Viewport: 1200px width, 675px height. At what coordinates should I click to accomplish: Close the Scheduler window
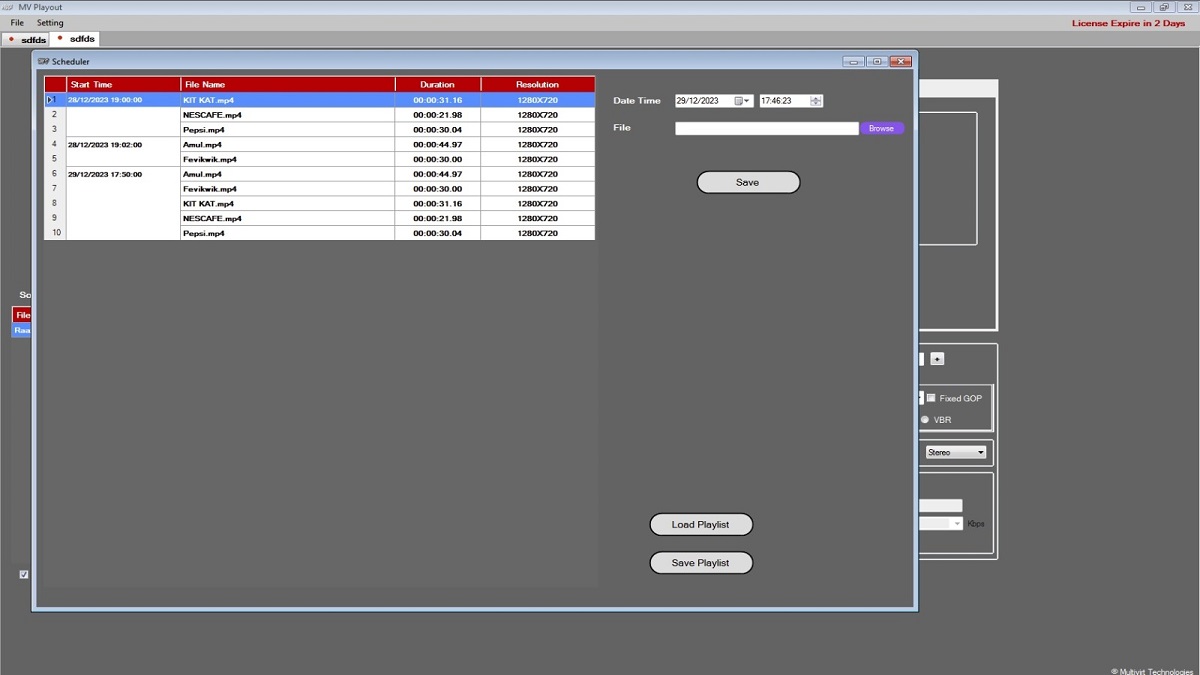click(901, 62)
